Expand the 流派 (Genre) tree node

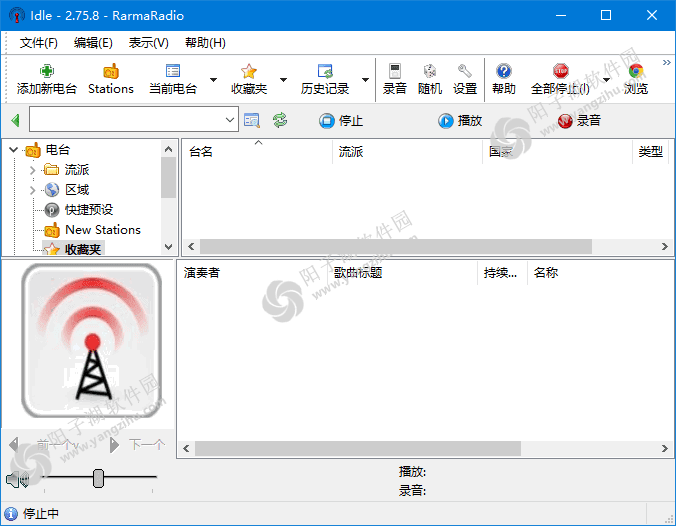[x=32, y=170]
